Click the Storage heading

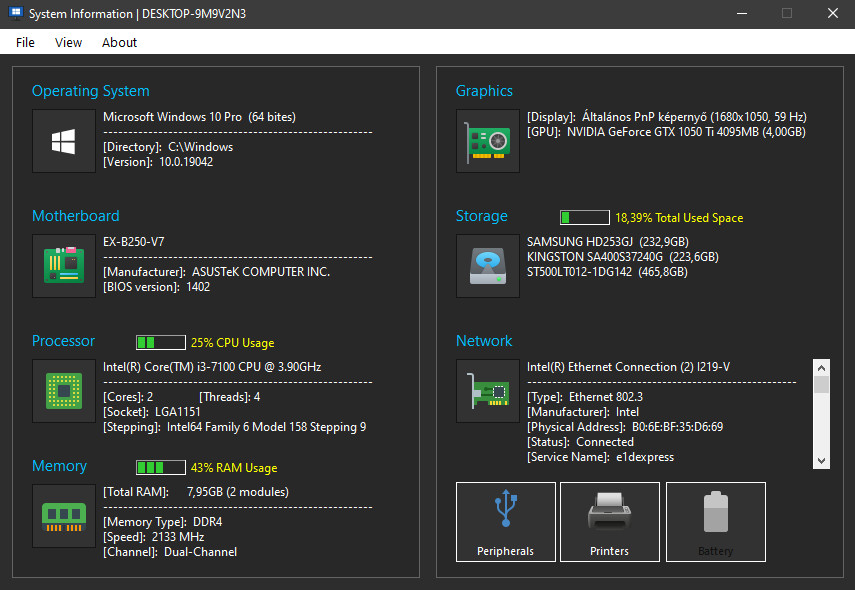pos(481,216)
